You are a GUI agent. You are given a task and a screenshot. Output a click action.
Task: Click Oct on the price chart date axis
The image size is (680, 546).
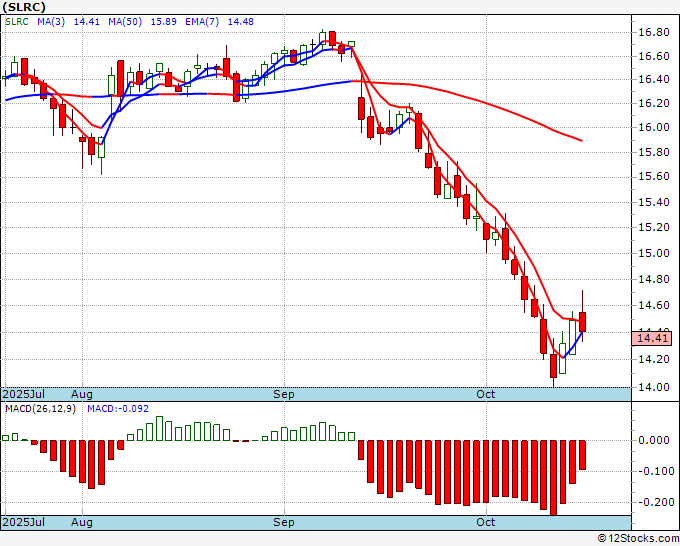pos(486,395)
